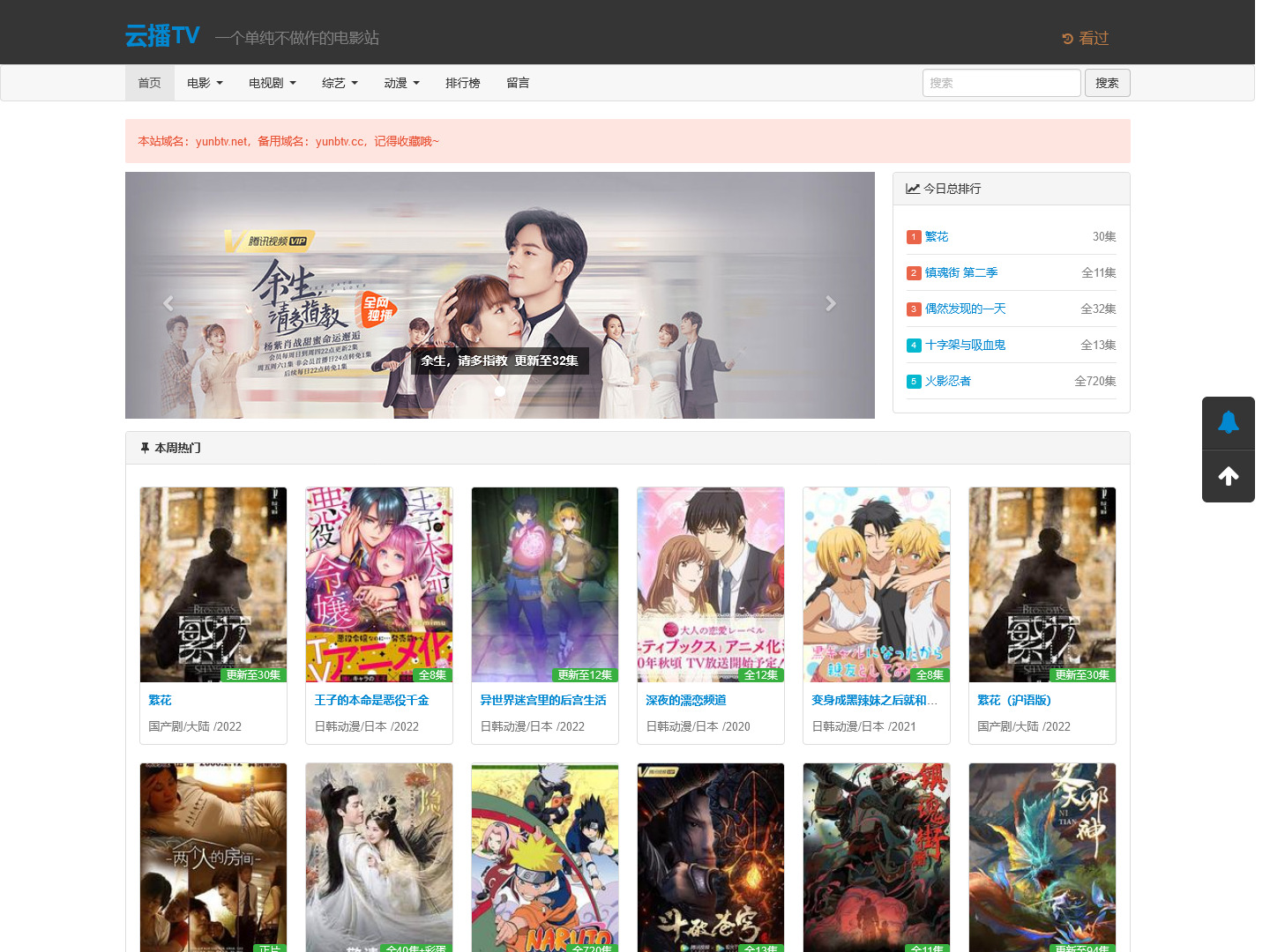Click the rank 5 number badge
Viewport: 1270px width, 952px height.
pyautogui.click(x=914, y=382)
